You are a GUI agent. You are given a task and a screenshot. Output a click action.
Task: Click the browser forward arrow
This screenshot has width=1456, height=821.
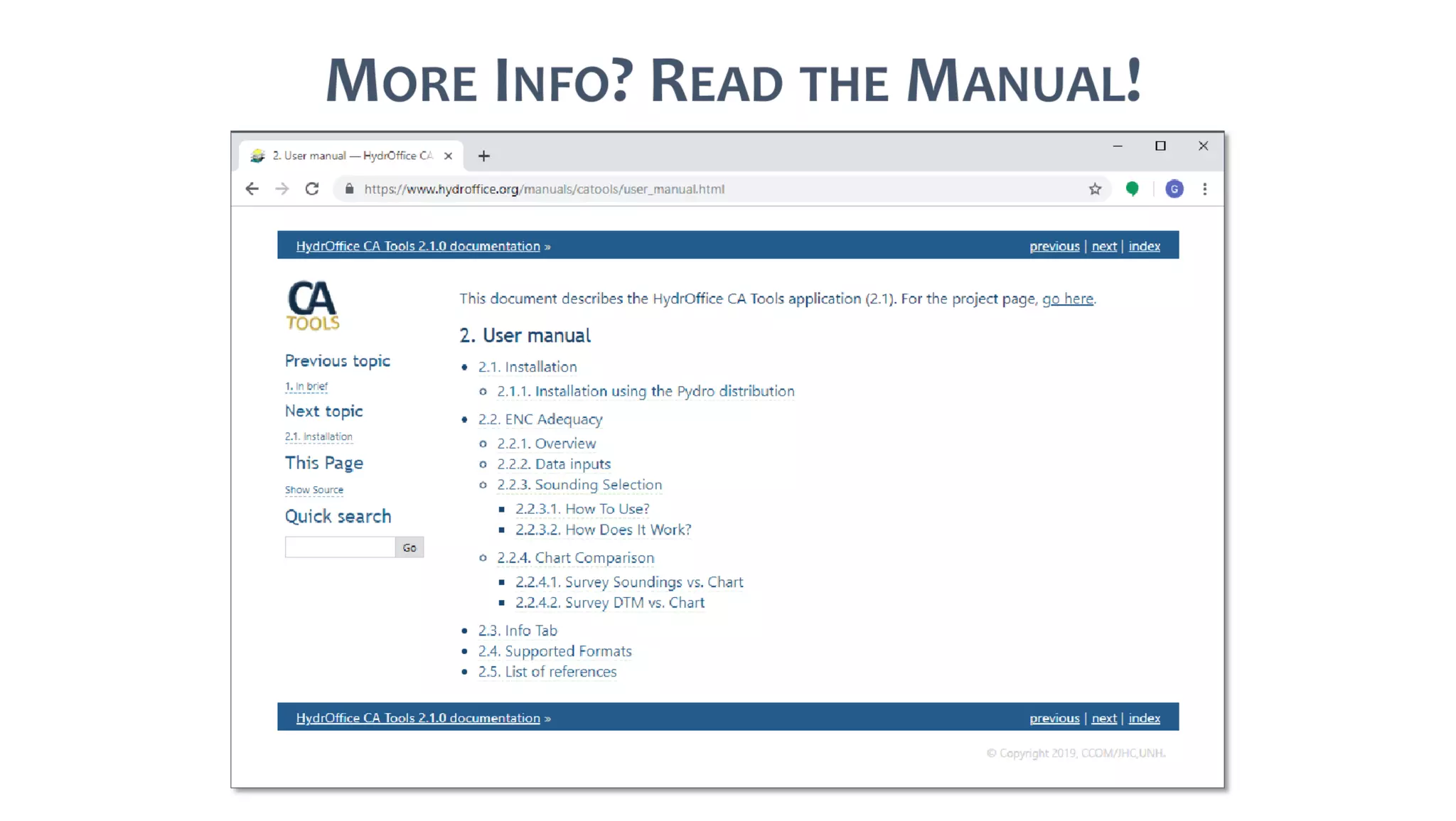click(x=282, y=189)
